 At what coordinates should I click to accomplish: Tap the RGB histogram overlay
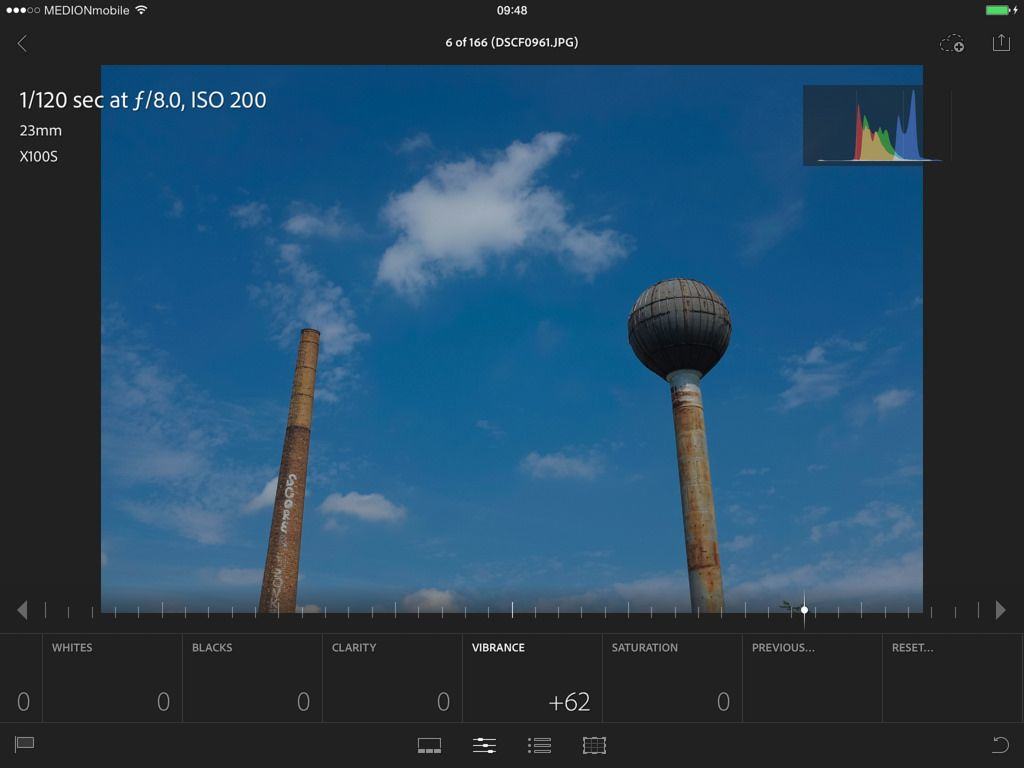coord(876,125)
